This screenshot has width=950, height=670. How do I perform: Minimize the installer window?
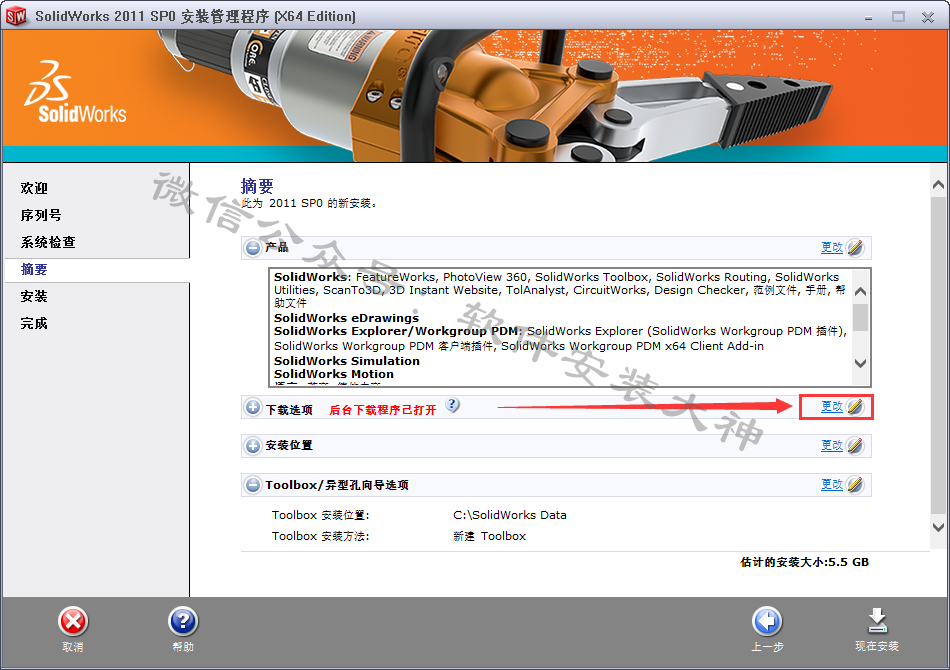(x=868, y=18)
